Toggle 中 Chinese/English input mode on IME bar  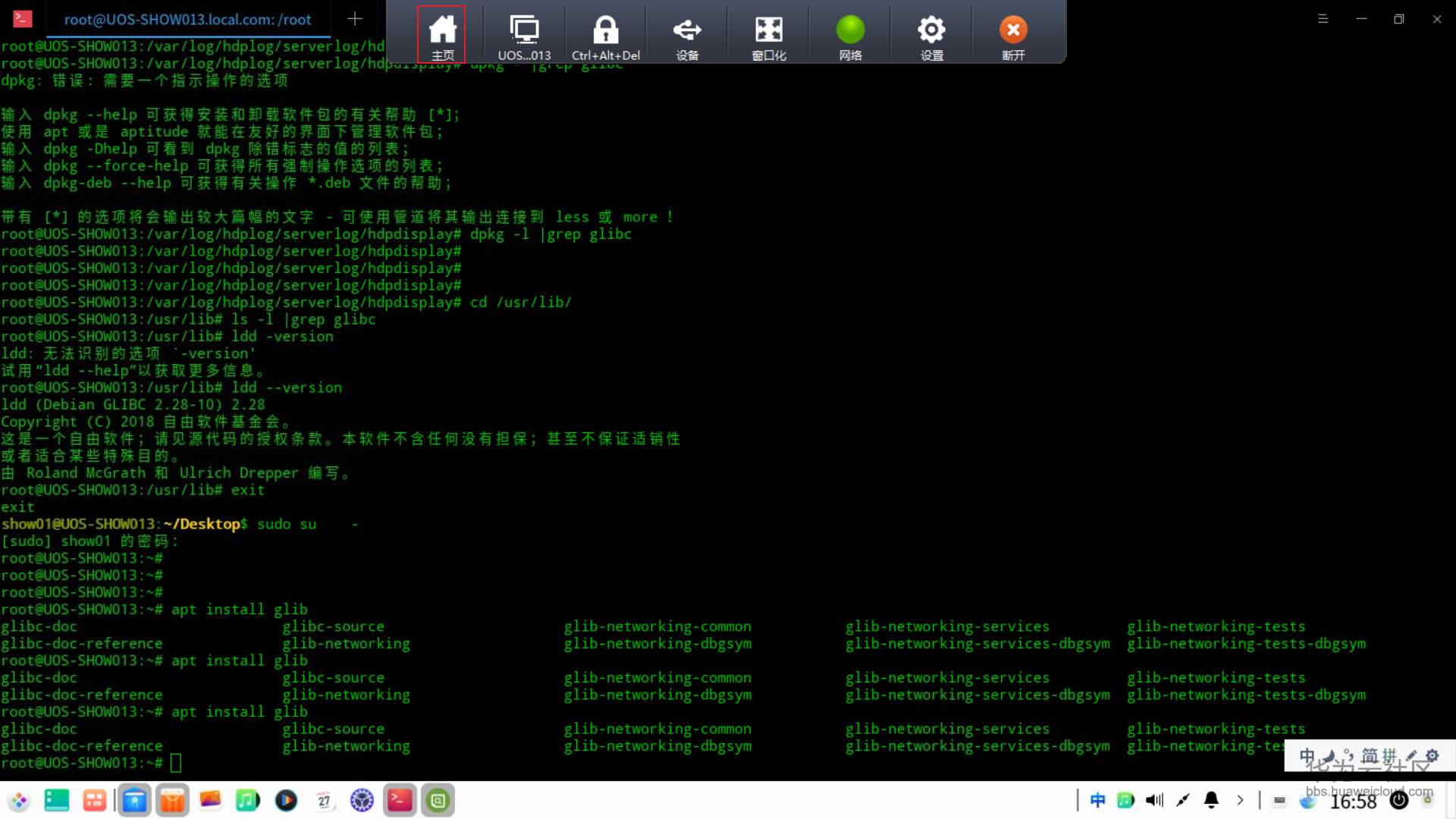click(1307, 756)
